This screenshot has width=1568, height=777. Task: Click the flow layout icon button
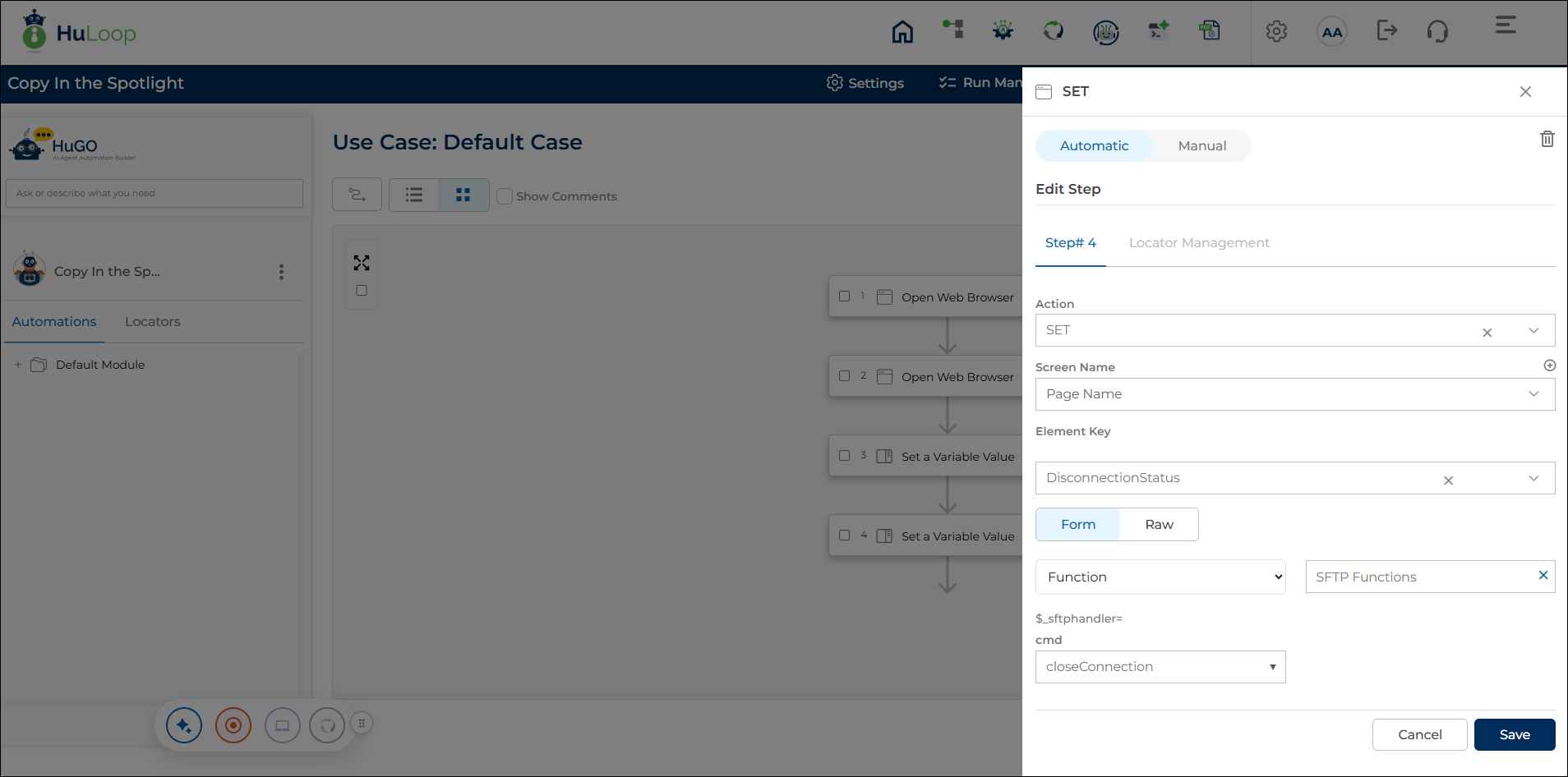pos(357,195)
